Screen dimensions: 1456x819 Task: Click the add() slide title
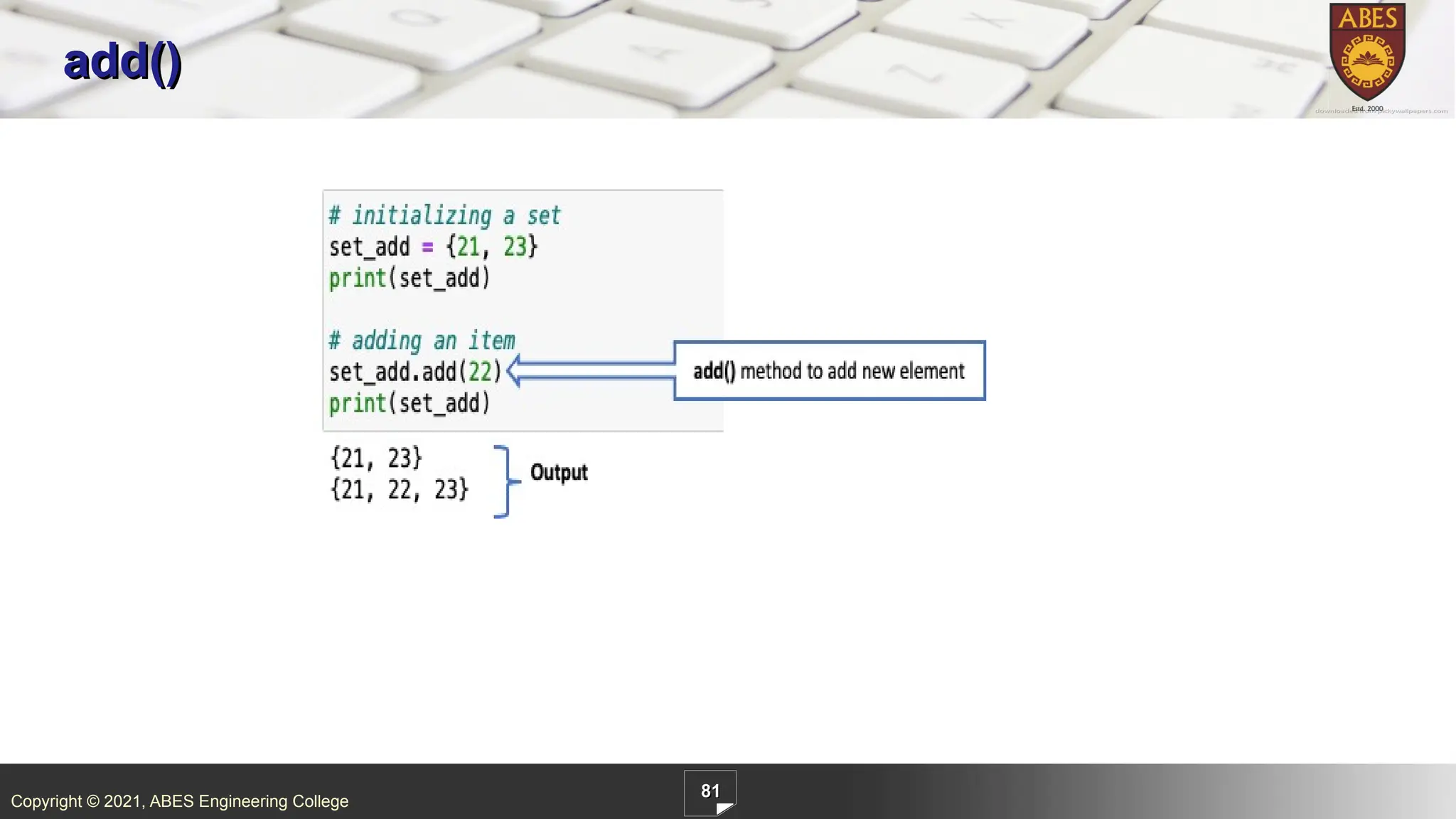click(122, 63)
